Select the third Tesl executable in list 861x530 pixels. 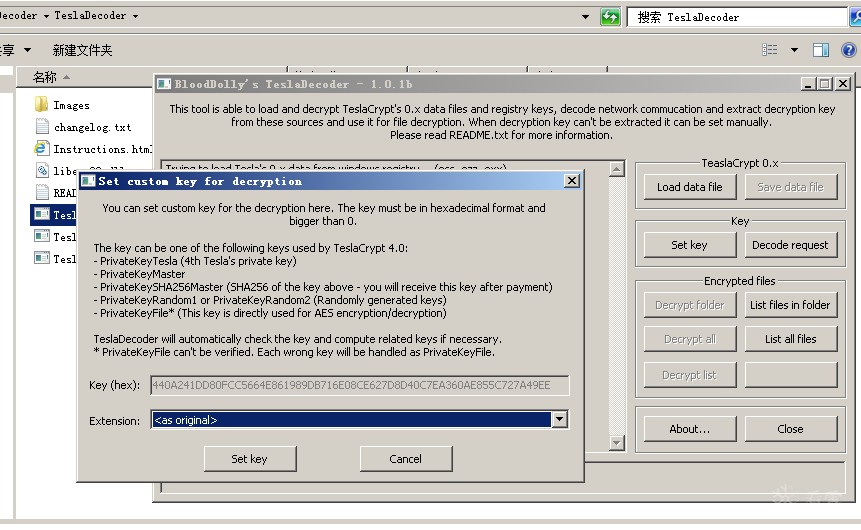[42, 258]
